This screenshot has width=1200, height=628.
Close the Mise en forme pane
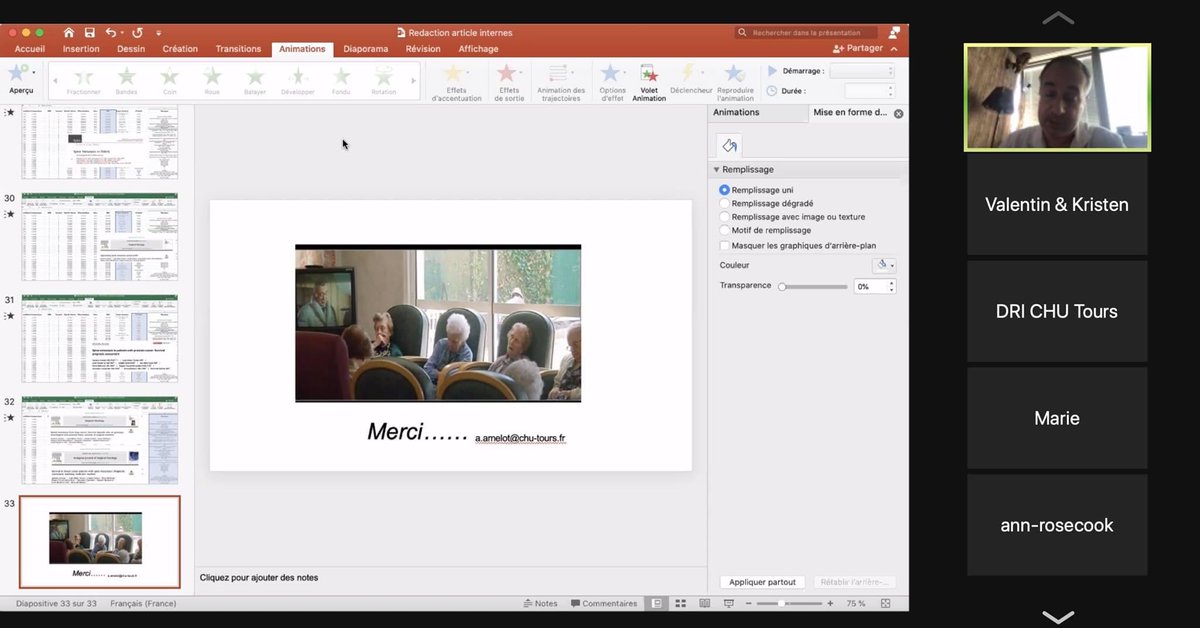pyautogui.click(x=898, y=114)
